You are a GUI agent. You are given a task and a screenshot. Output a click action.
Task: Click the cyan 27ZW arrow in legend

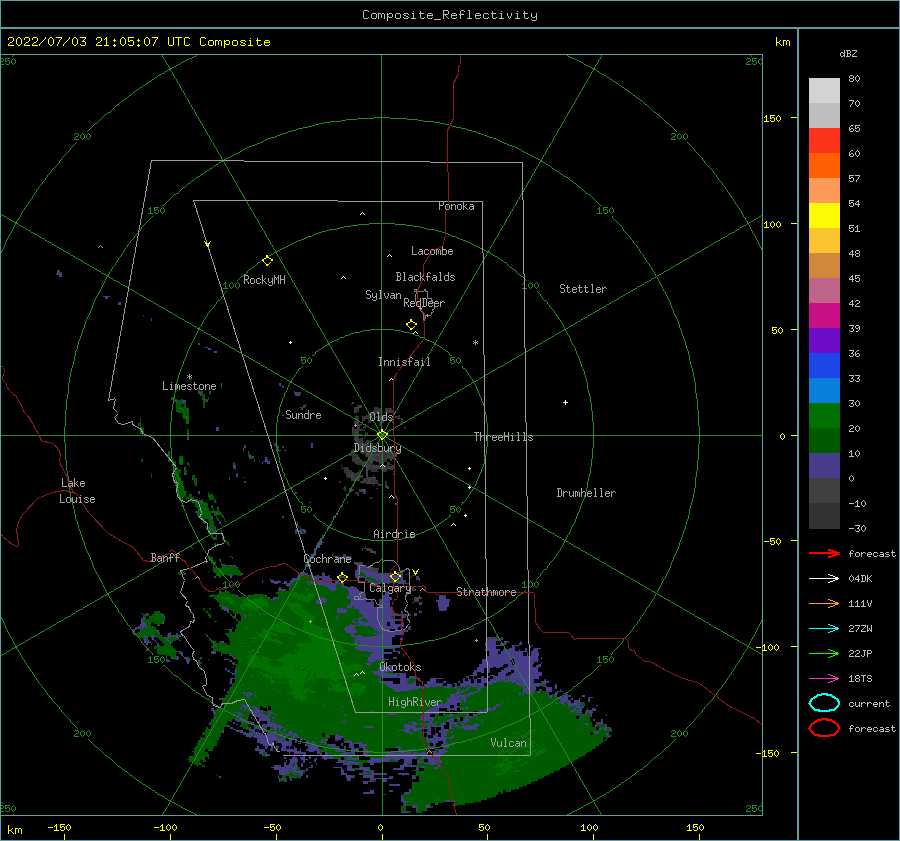click(824, 629)
